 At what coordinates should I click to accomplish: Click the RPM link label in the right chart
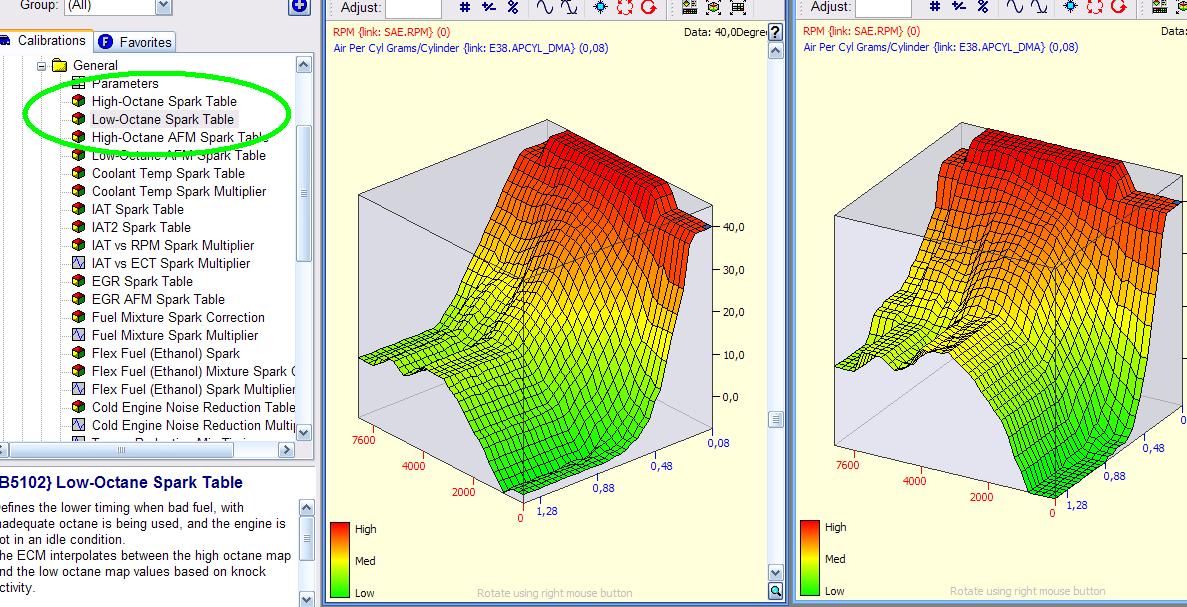[x=861, y=32]
